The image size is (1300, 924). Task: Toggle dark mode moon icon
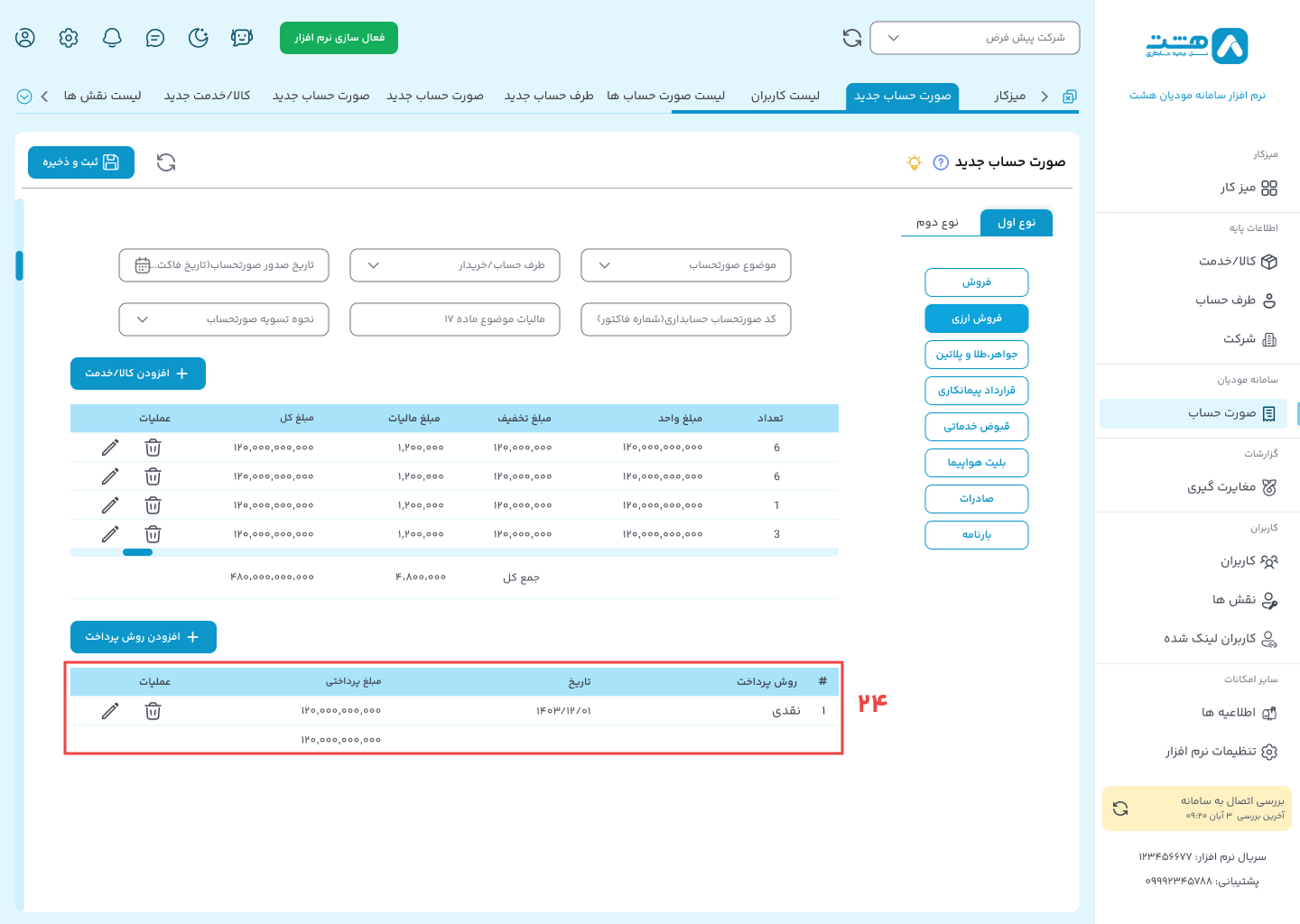tap(199, 38)
